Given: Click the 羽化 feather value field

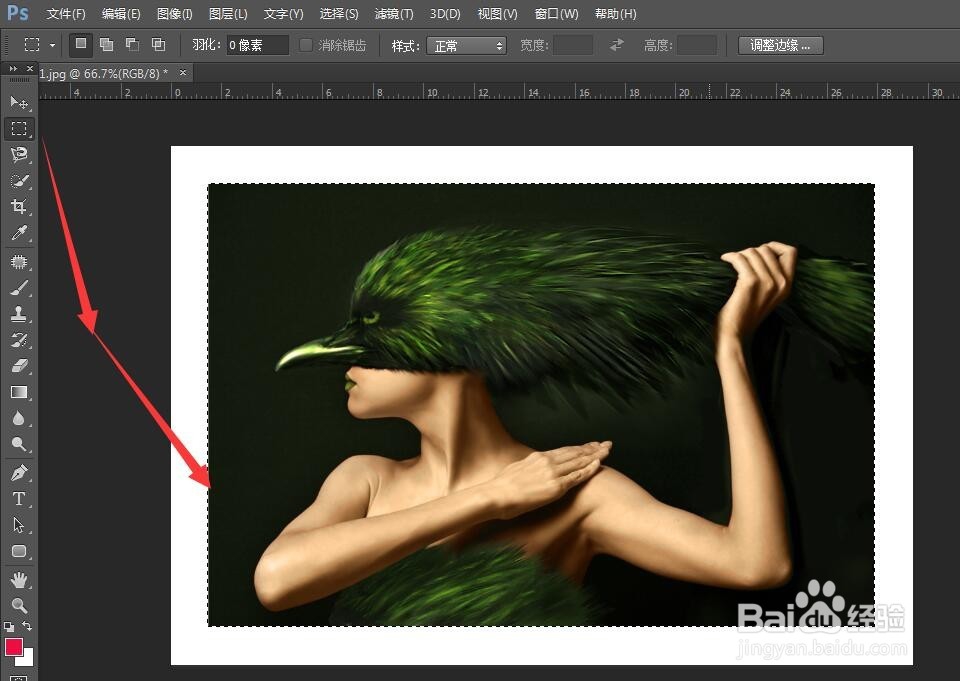Looking at the screenshot, I should [257, 45].
